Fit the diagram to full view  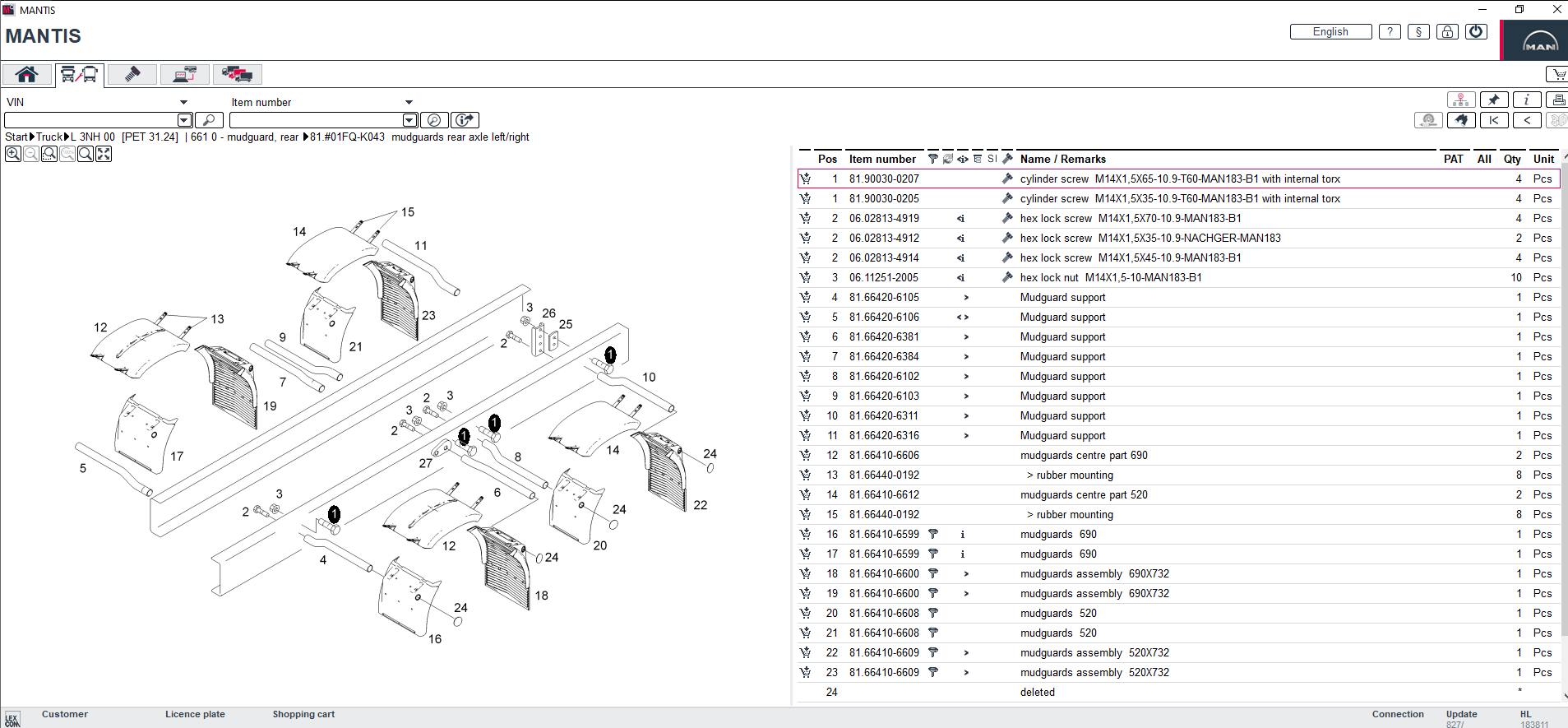pos(104,154)
